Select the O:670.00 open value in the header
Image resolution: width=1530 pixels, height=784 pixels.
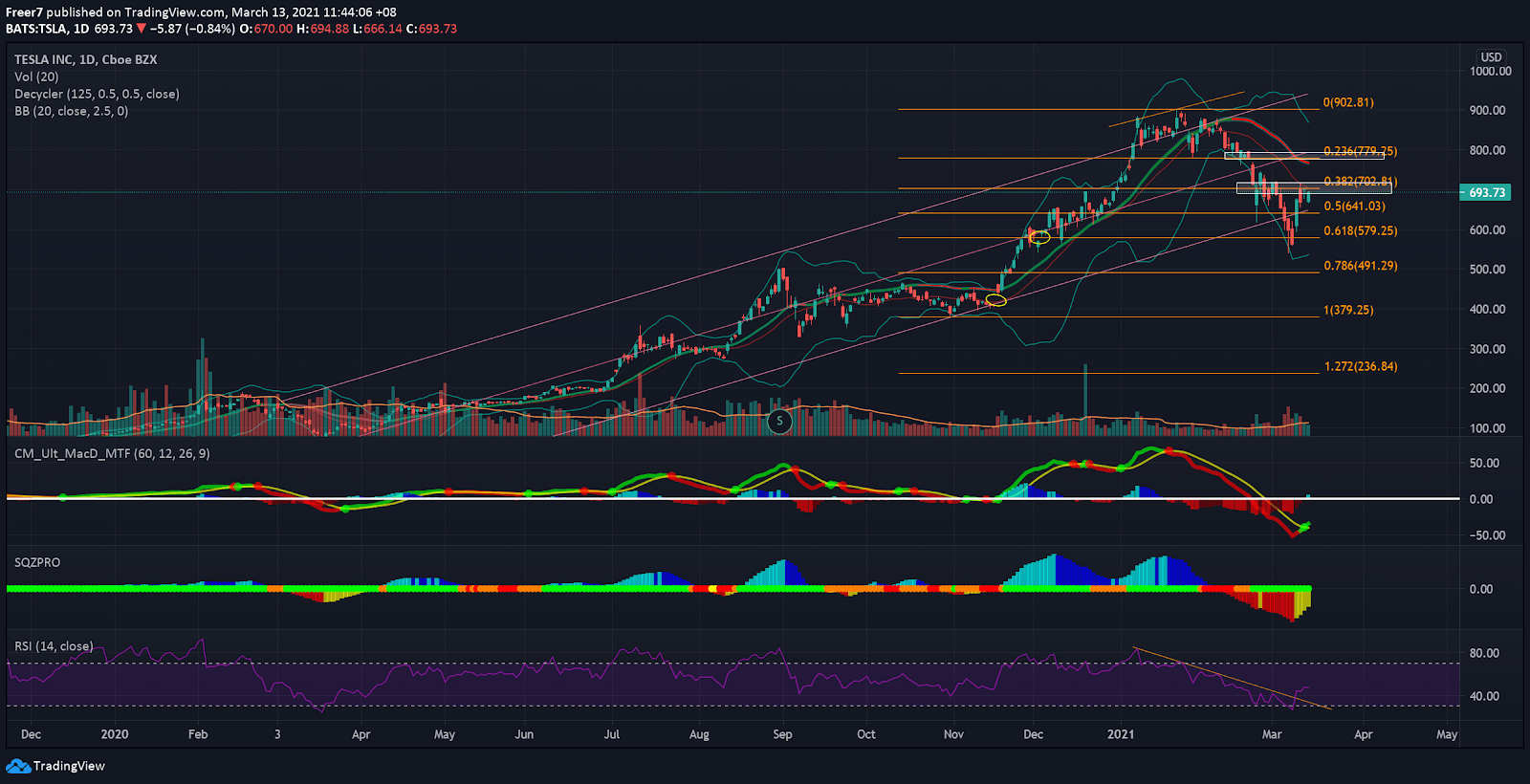(x=266, y=29)
